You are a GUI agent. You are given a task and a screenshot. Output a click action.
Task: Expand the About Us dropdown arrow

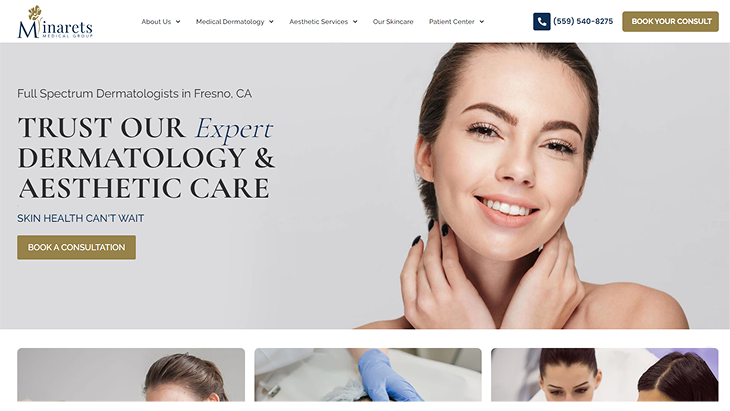click(x=178, y=21)
